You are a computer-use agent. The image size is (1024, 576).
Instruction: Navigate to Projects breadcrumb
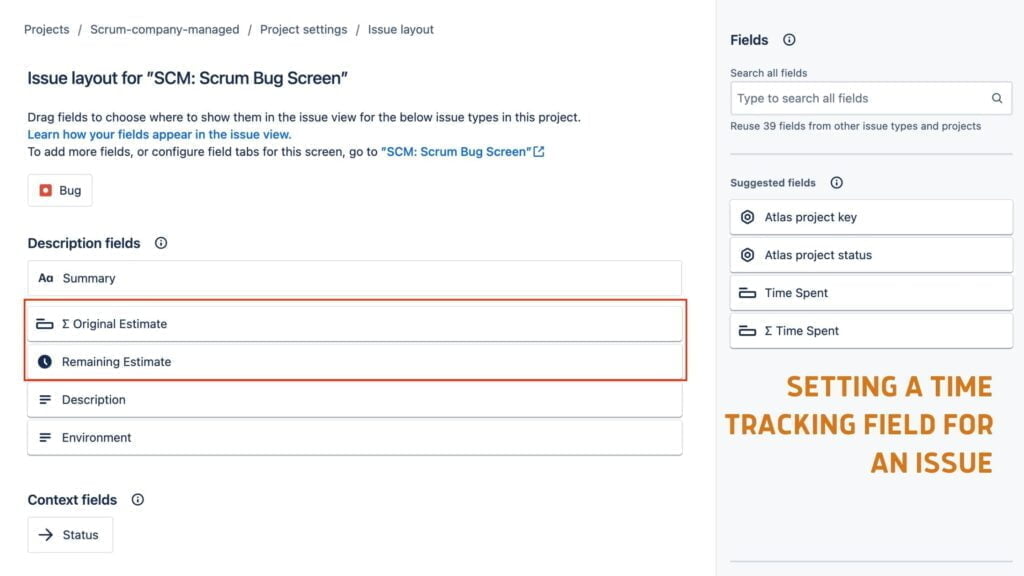pos(46,29)
